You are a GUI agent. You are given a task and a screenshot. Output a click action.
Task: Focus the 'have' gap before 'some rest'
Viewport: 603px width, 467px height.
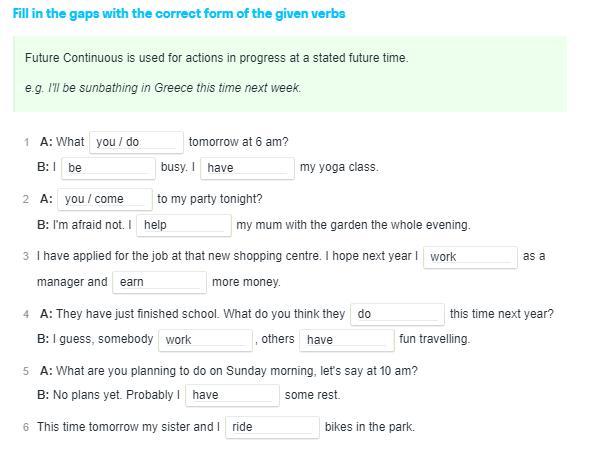[232, 395]
